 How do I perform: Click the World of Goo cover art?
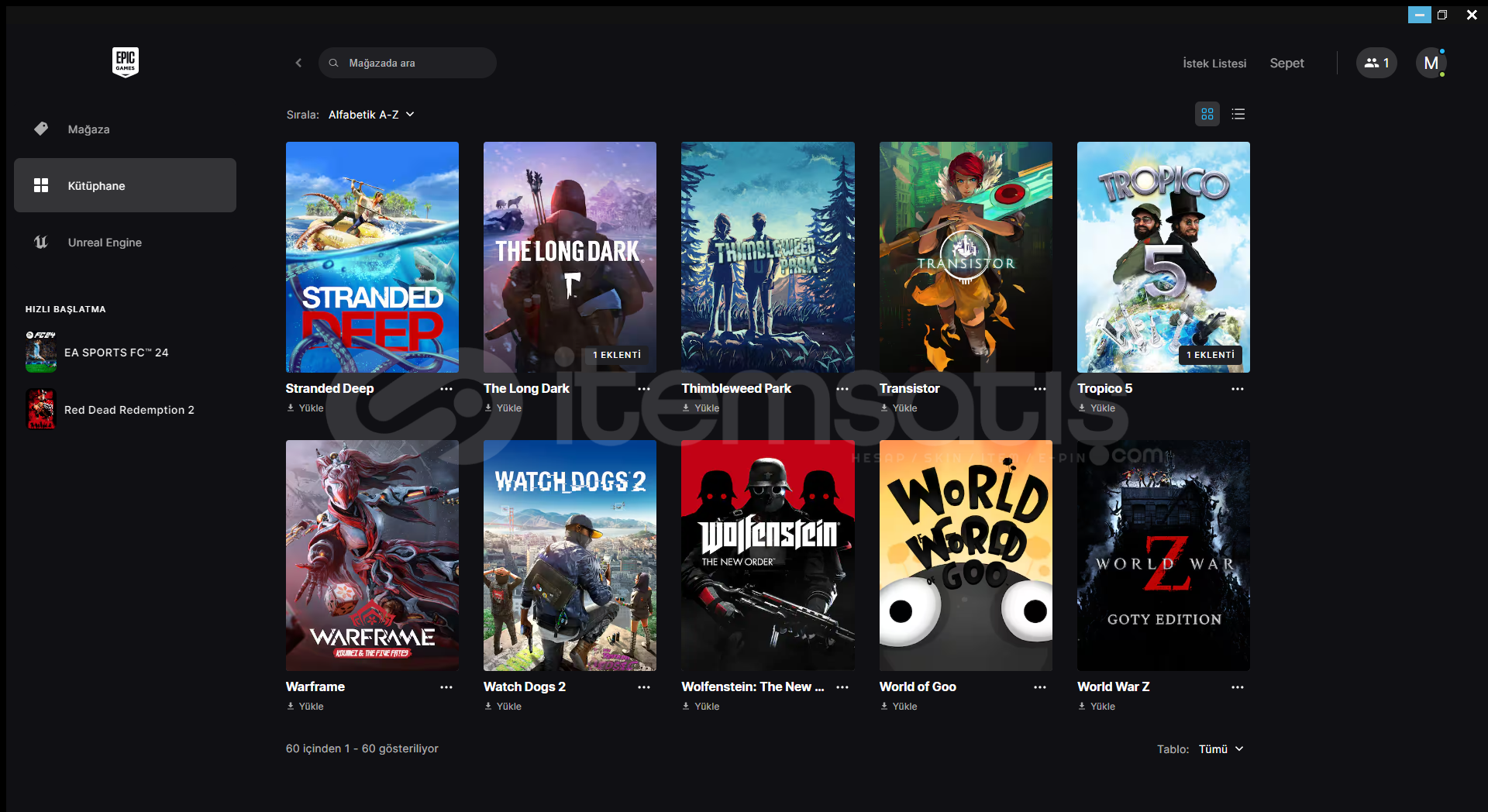pos(966,556)
